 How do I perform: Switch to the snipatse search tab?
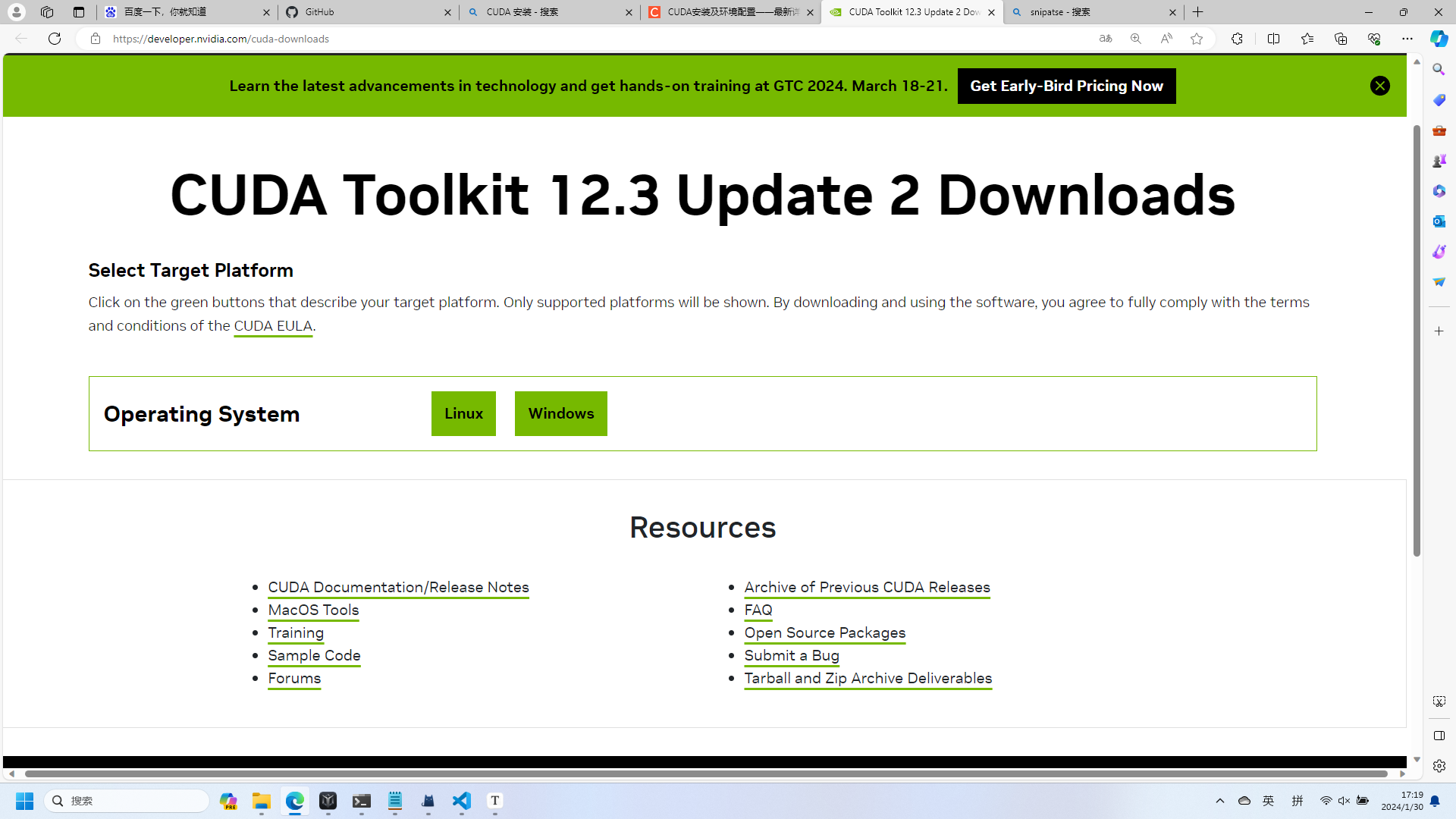coord(1092,12)
